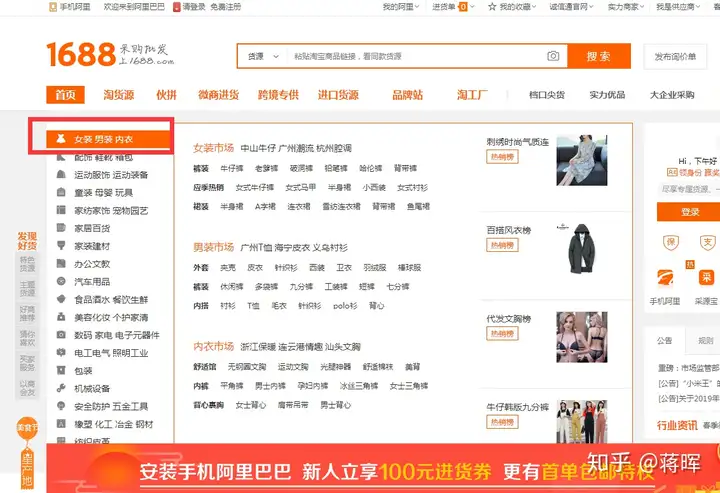This screenshot has height=493, width=720.
Task: Open the 伙拼 navigation tab
Action: [166, 95]
